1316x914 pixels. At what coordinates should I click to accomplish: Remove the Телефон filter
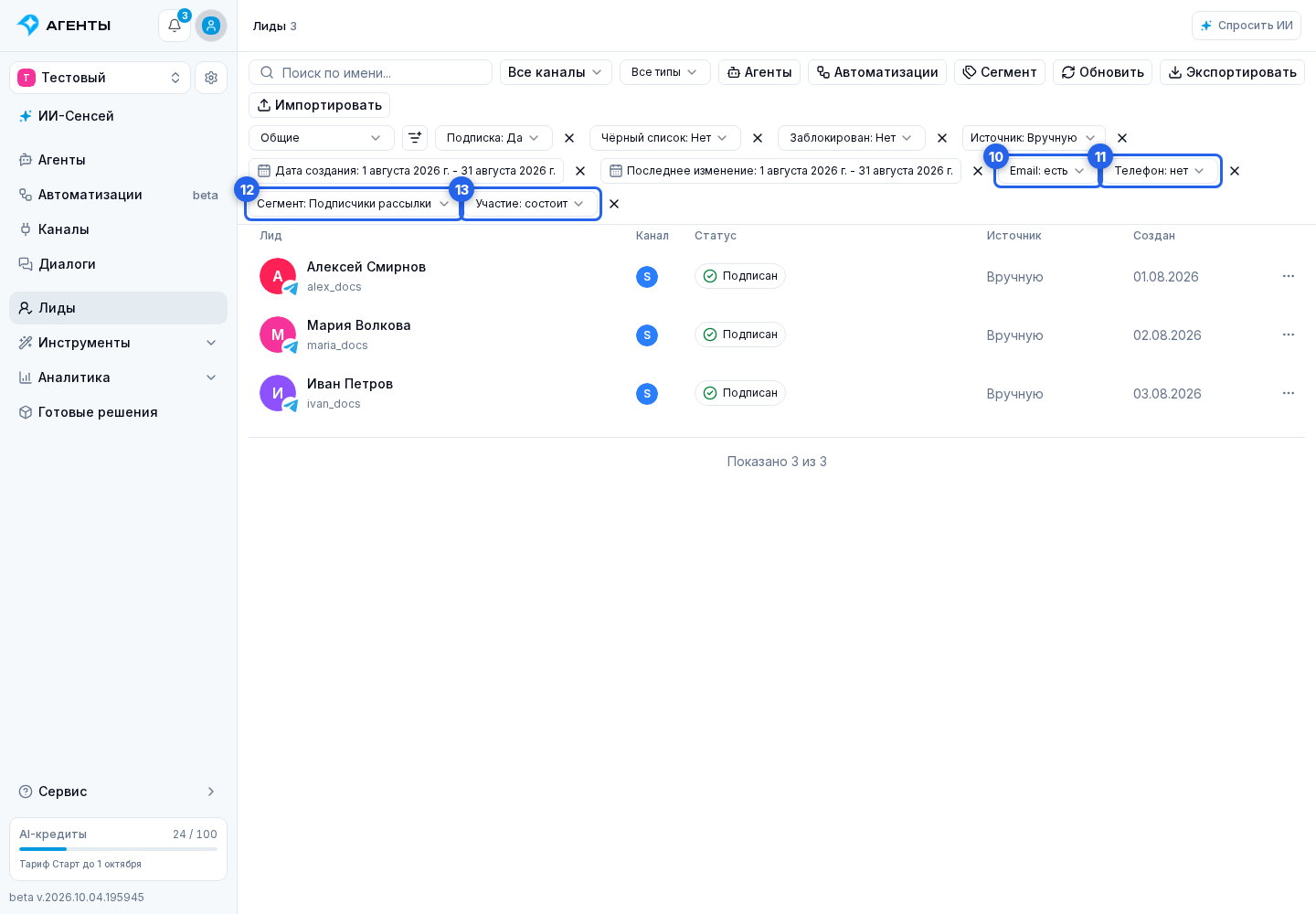click(x=1235, y=171)
